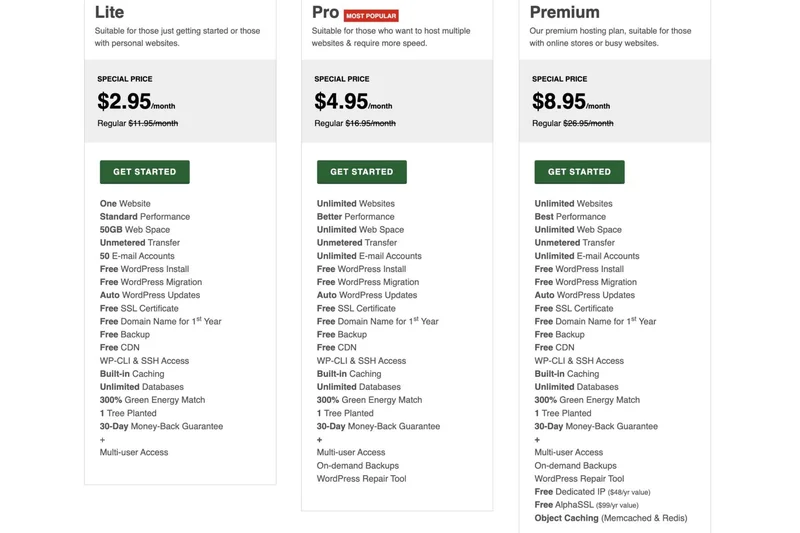800x533 pixels.
Task: Click the crossed-out $11.95/month regular price
Action: pyautogui.click(x=153, y=124)
